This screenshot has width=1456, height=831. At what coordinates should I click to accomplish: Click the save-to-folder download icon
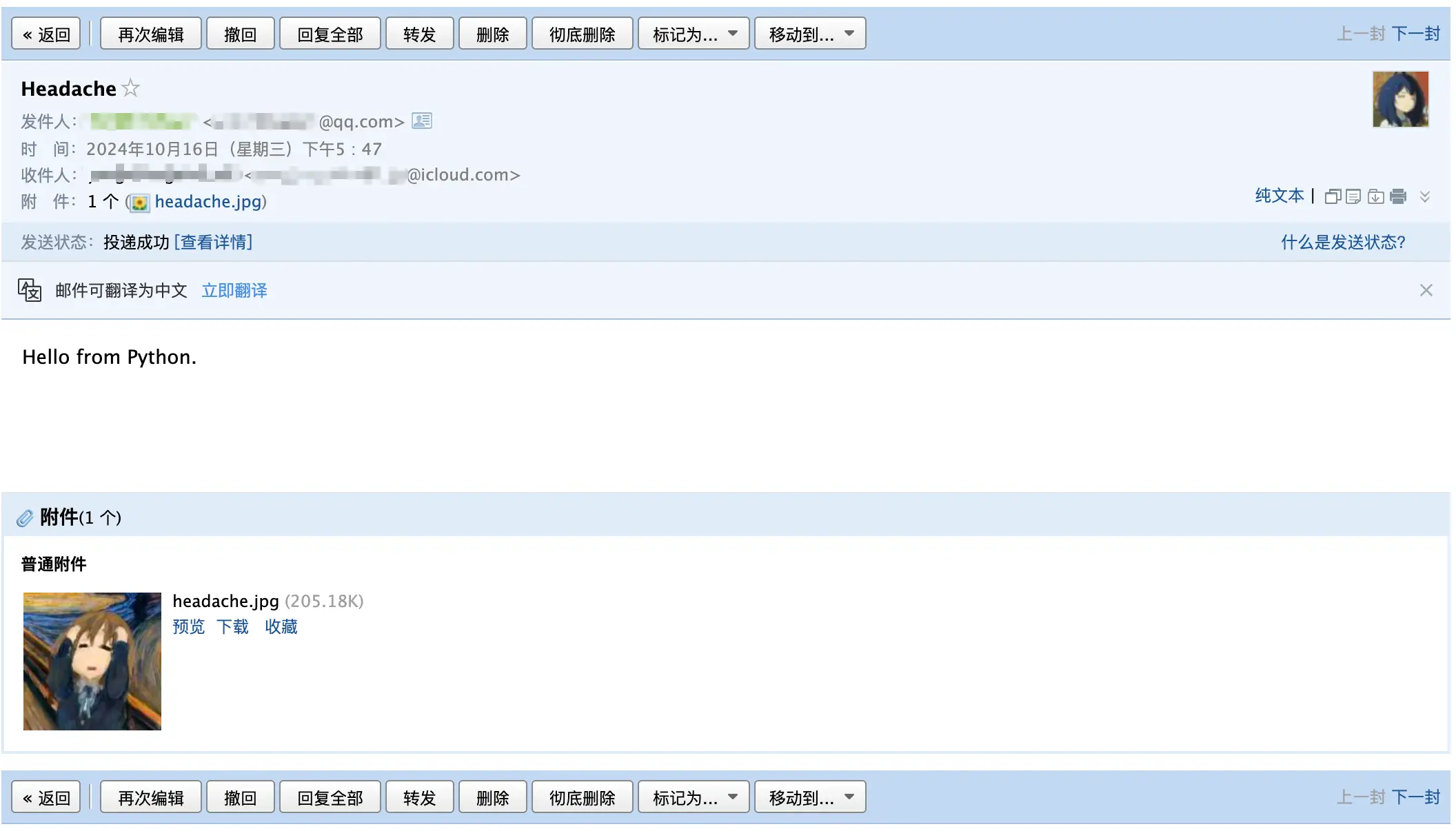(1375, 197)
